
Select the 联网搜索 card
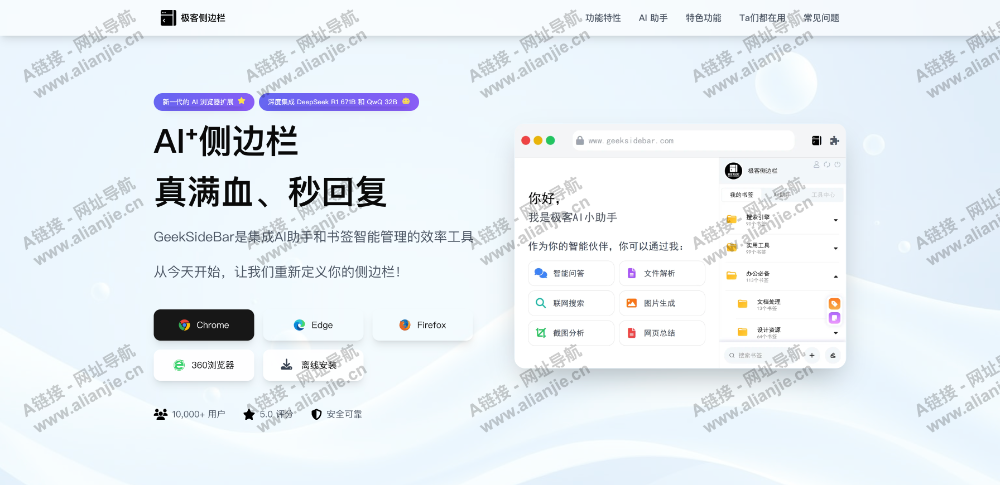[571, 303]
